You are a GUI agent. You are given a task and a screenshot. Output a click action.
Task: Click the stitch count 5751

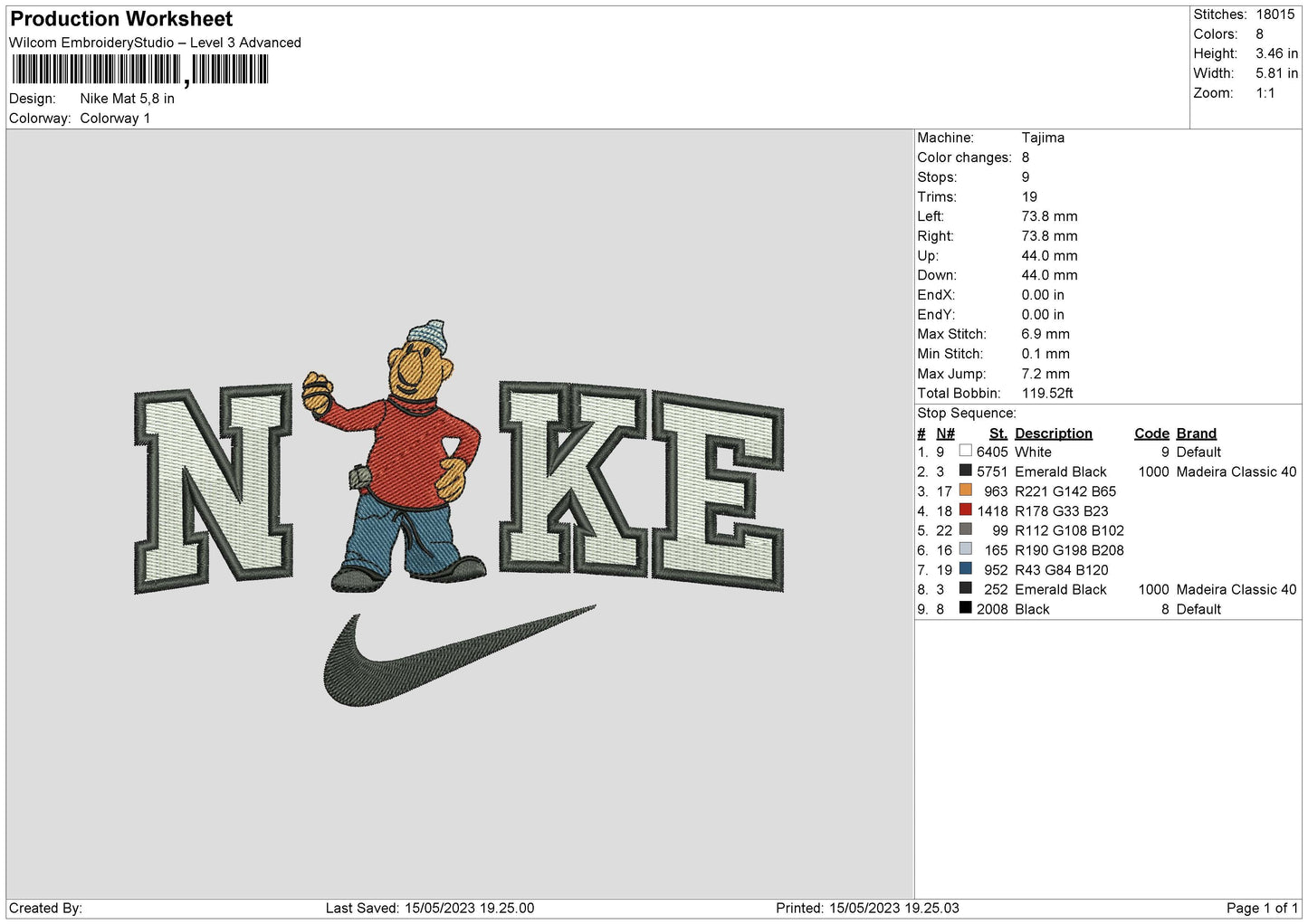[x=992, y=472]
